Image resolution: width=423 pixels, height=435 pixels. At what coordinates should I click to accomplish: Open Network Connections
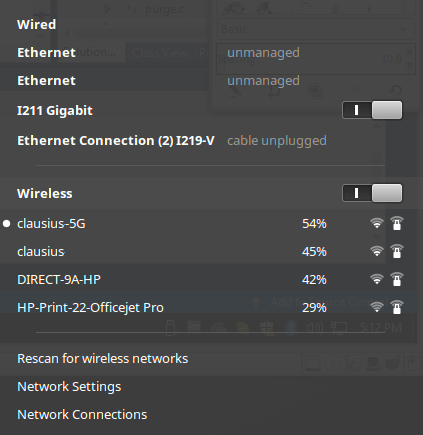pos(211,415)
